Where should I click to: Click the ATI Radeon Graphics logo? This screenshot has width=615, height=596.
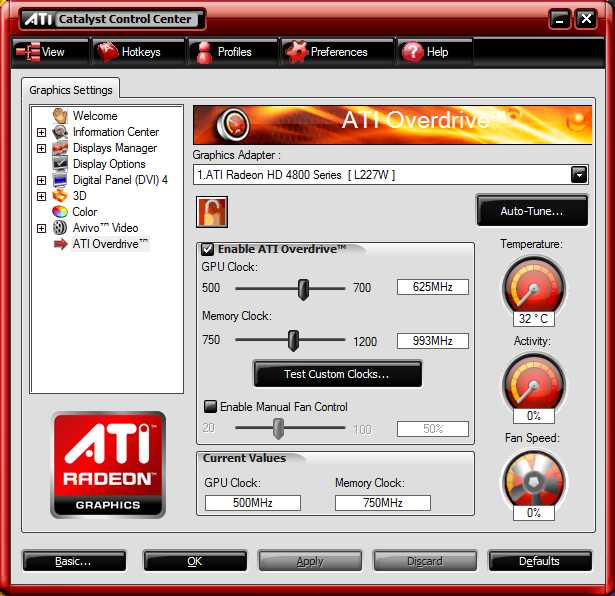108,465
